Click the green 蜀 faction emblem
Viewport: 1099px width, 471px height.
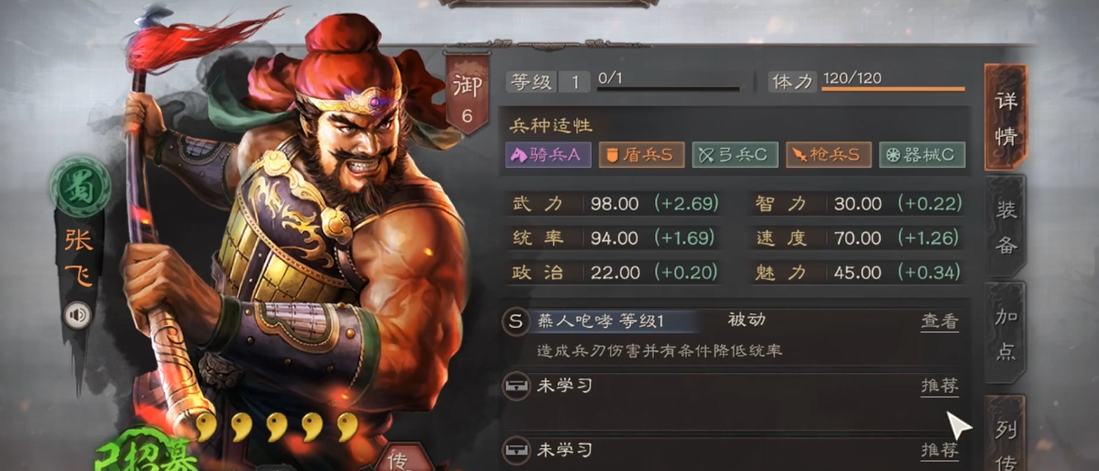click(x=81, y=187)
